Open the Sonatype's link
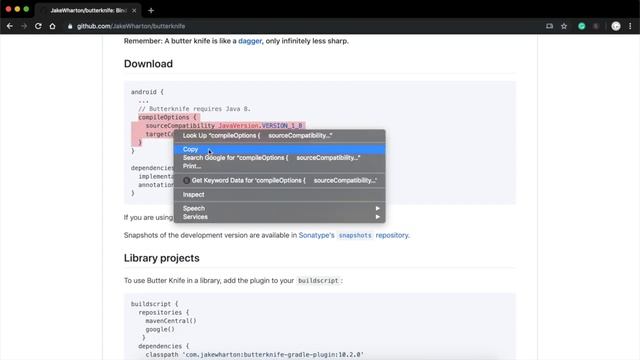The width and height of the screenshot is (640, 360). (316, 235)
